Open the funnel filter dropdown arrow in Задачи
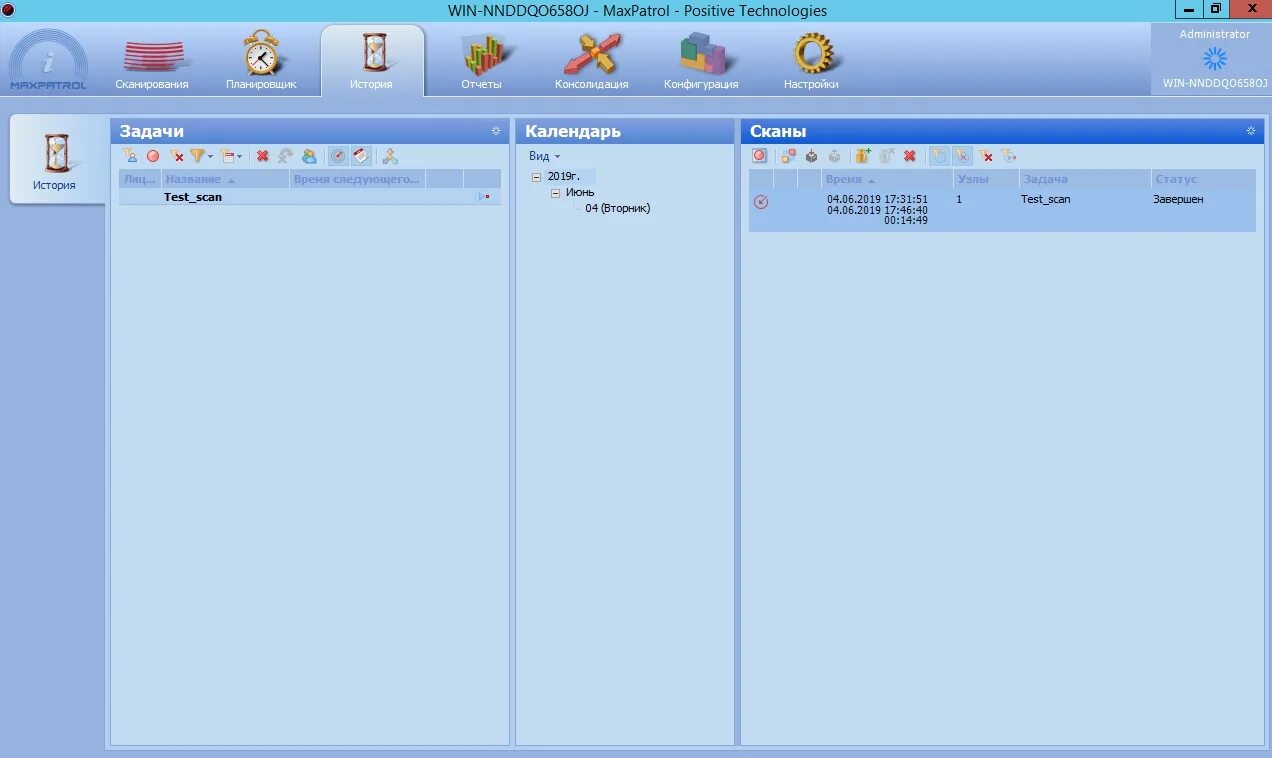The height and width of the screenshot is (758, 1272). pyautogui.click(x=210, y=157)
